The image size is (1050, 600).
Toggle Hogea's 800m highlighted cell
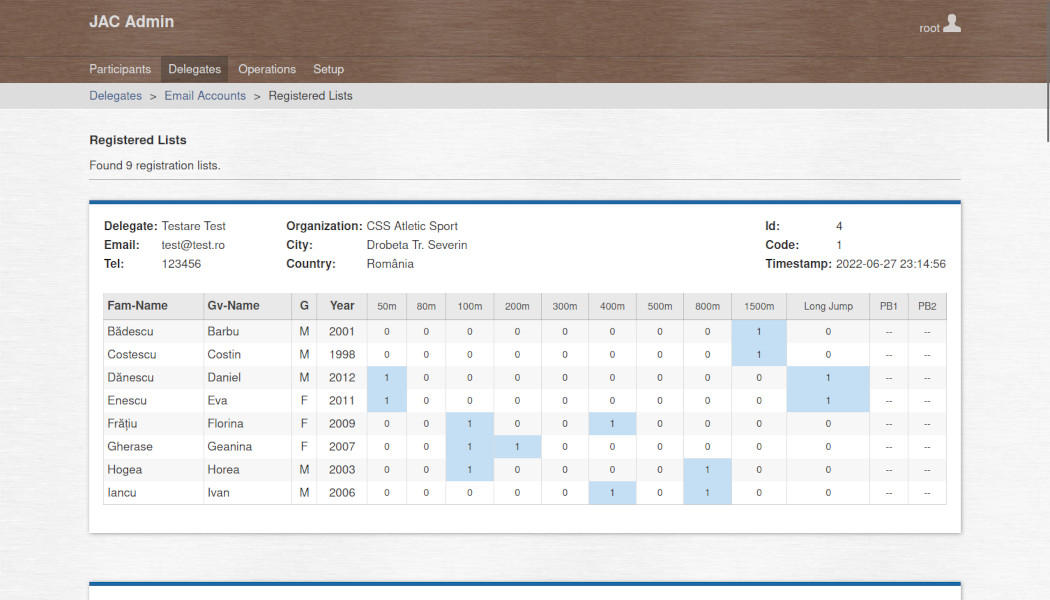pyautogui.click(x=707, y=469)
